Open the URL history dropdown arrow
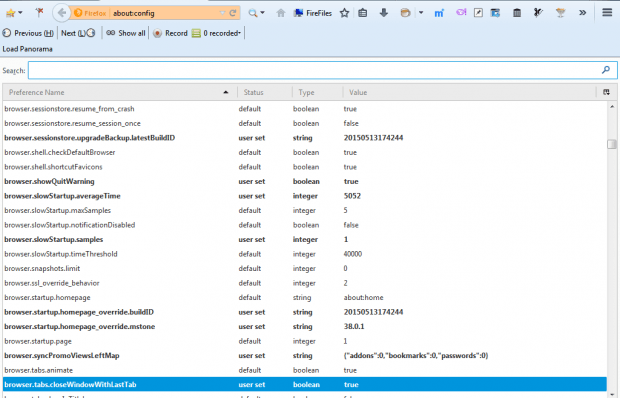Image resolution: width=620 pixels, height=398 pixels. [x=223, y=13]
